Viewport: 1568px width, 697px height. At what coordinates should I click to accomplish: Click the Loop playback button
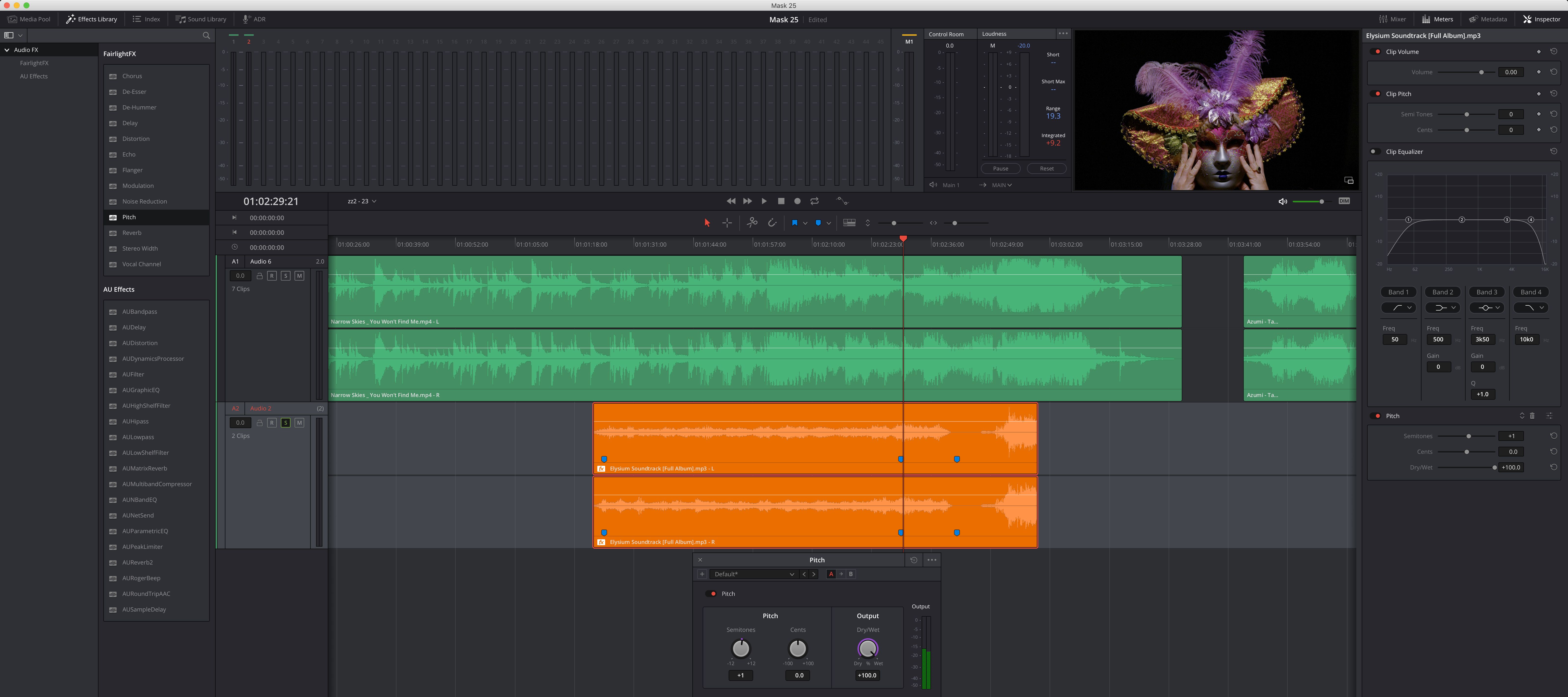[x=814, y=201]
